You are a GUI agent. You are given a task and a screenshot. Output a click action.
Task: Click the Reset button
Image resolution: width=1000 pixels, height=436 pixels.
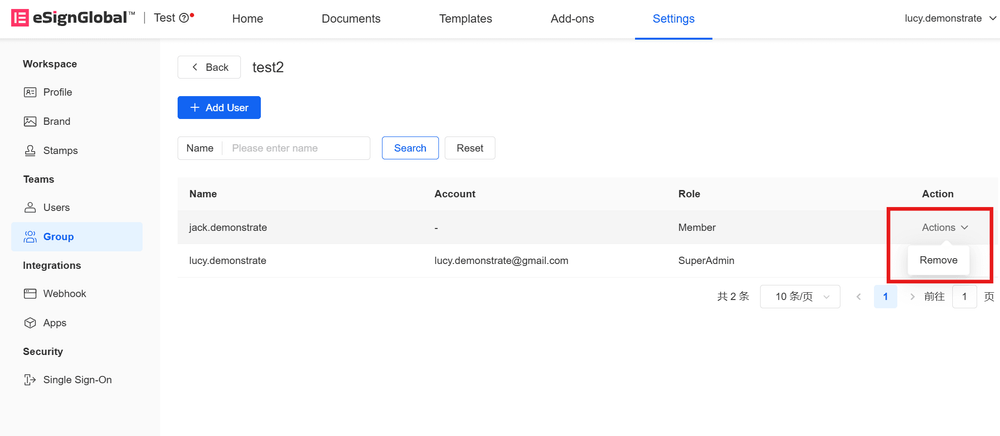[x=470, y=148]
